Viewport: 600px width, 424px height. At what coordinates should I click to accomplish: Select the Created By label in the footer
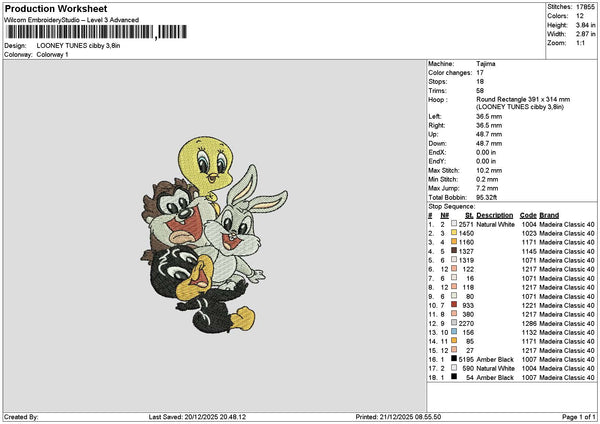pyautogui.click(x=21, y=417)
